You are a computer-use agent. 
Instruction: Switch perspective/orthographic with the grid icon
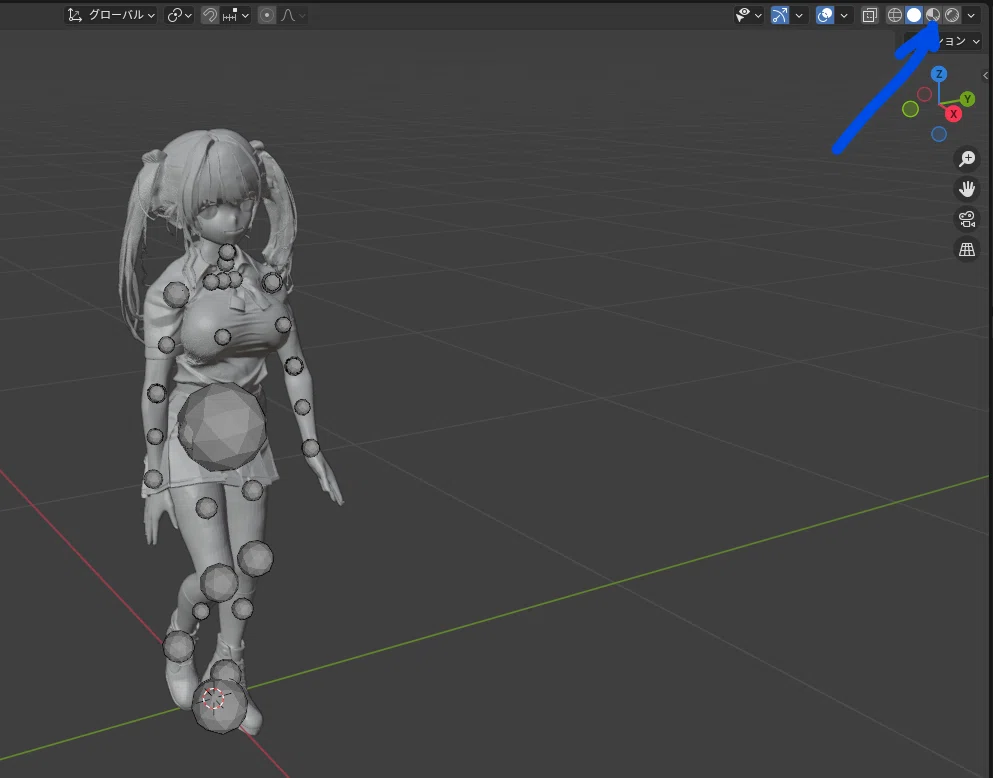tap(966, 249)
